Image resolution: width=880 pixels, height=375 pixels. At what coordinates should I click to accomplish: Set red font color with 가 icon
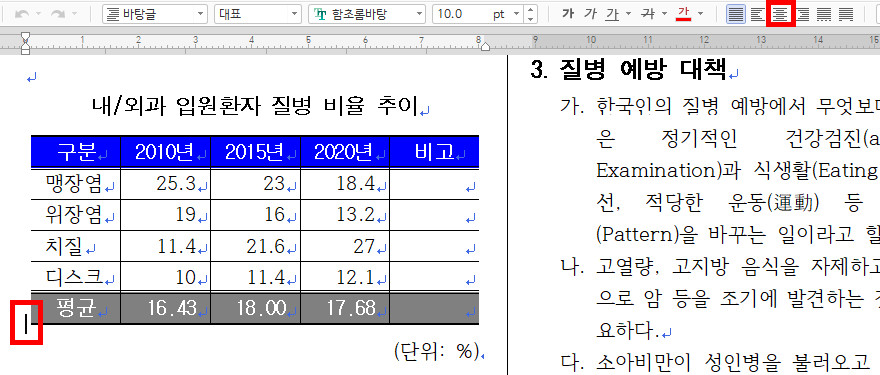(x=684, y=14)
